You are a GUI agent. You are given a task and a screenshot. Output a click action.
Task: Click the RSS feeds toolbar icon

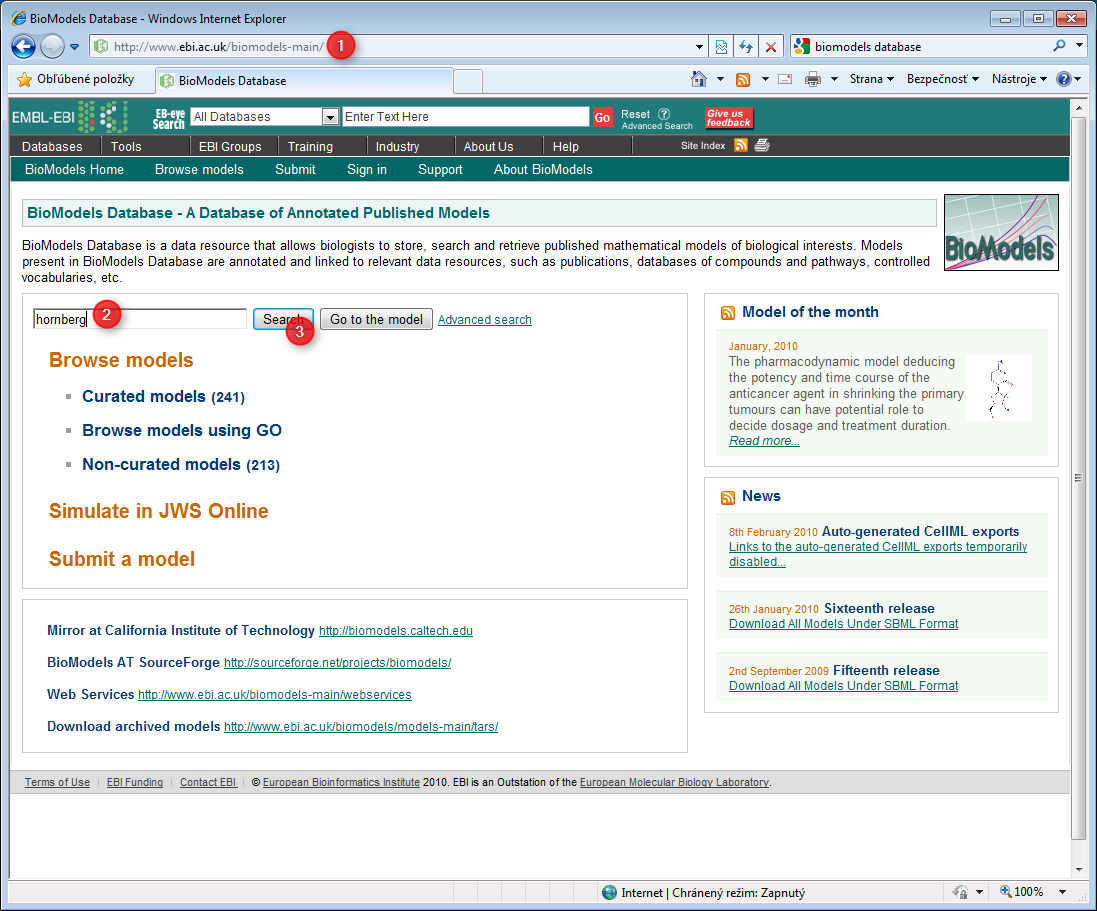[x=743, y=79]
